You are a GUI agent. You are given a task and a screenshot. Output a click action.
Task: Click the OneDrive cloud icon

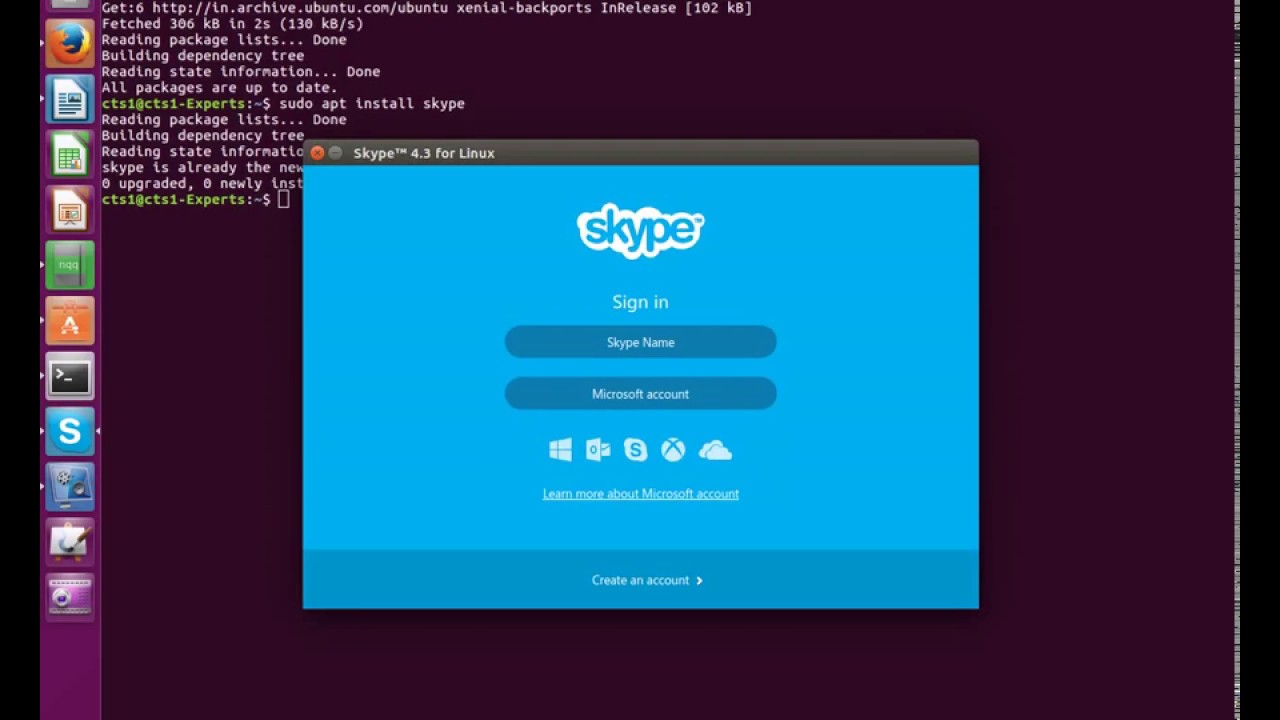[715, 451]
